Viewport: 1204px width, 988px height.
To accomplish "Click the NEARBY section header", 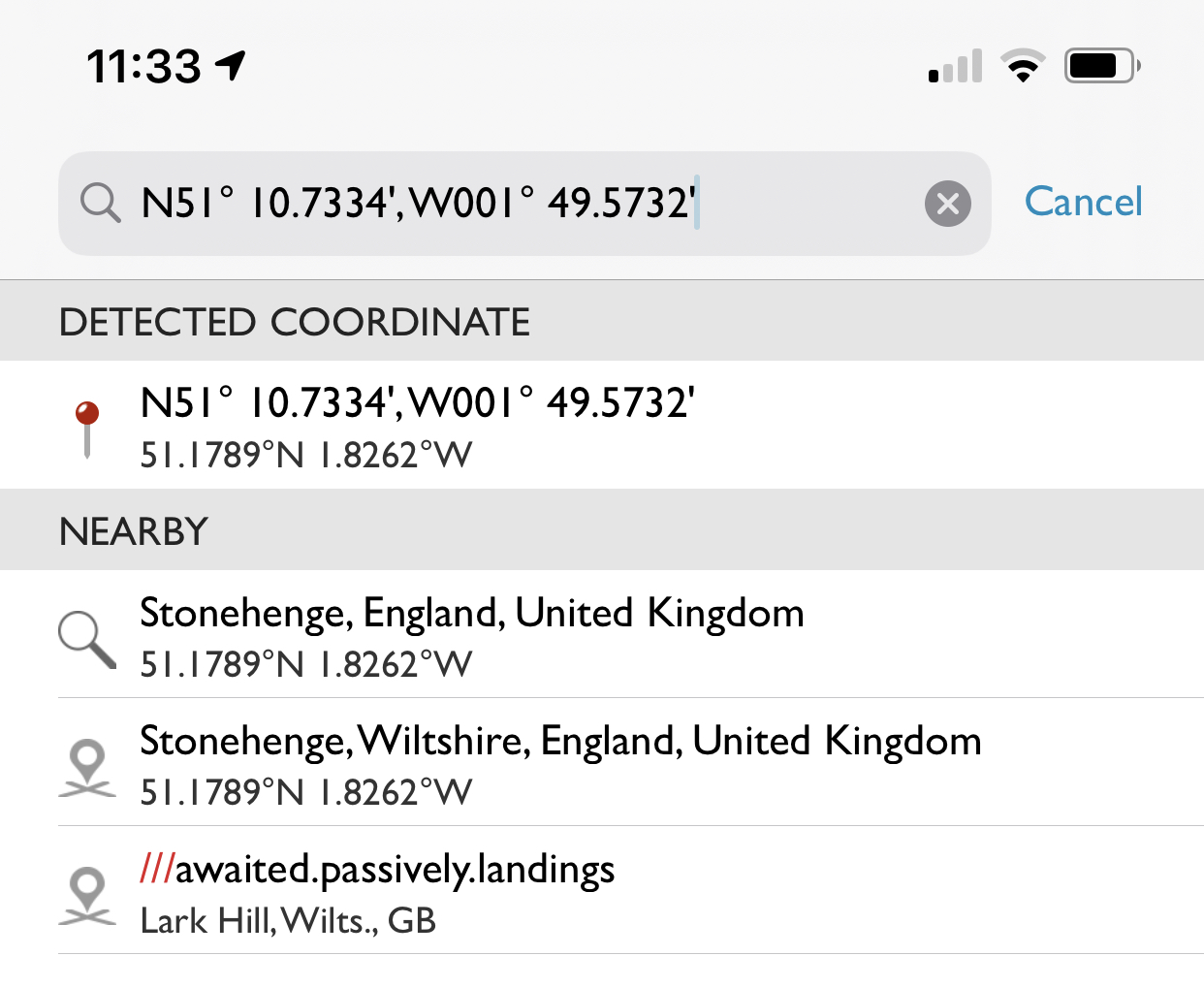I will coord(602,530).
